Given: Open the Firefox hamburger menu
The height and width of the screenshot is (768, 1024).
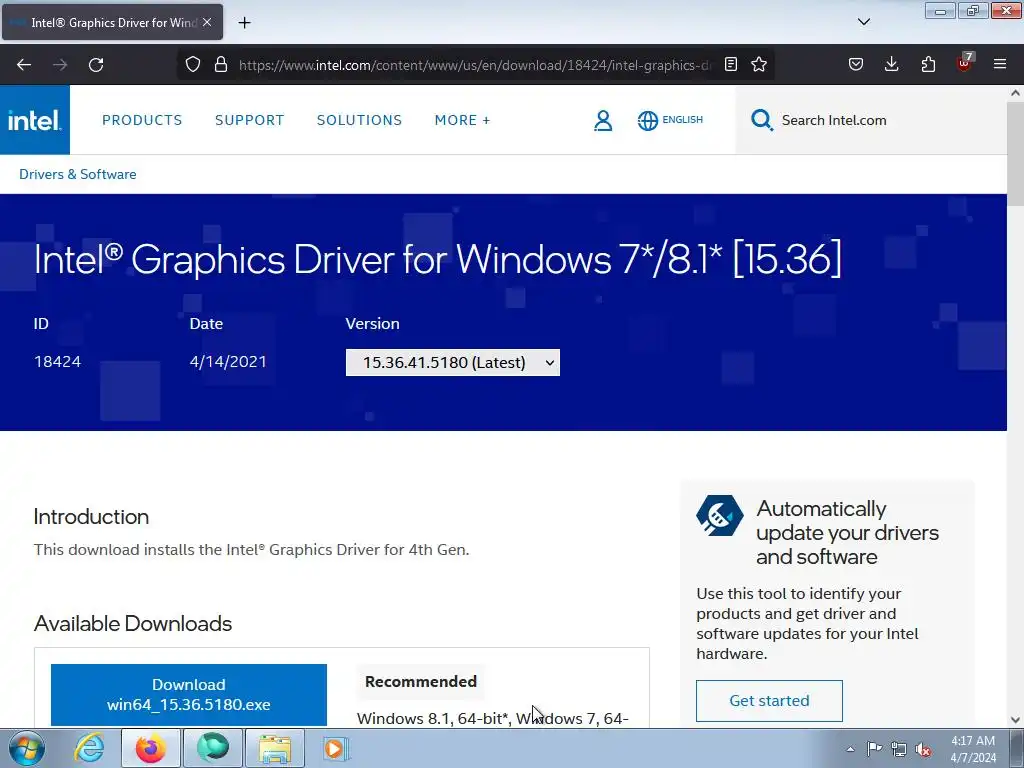Looking at the screenshot, I should 1000,64.
